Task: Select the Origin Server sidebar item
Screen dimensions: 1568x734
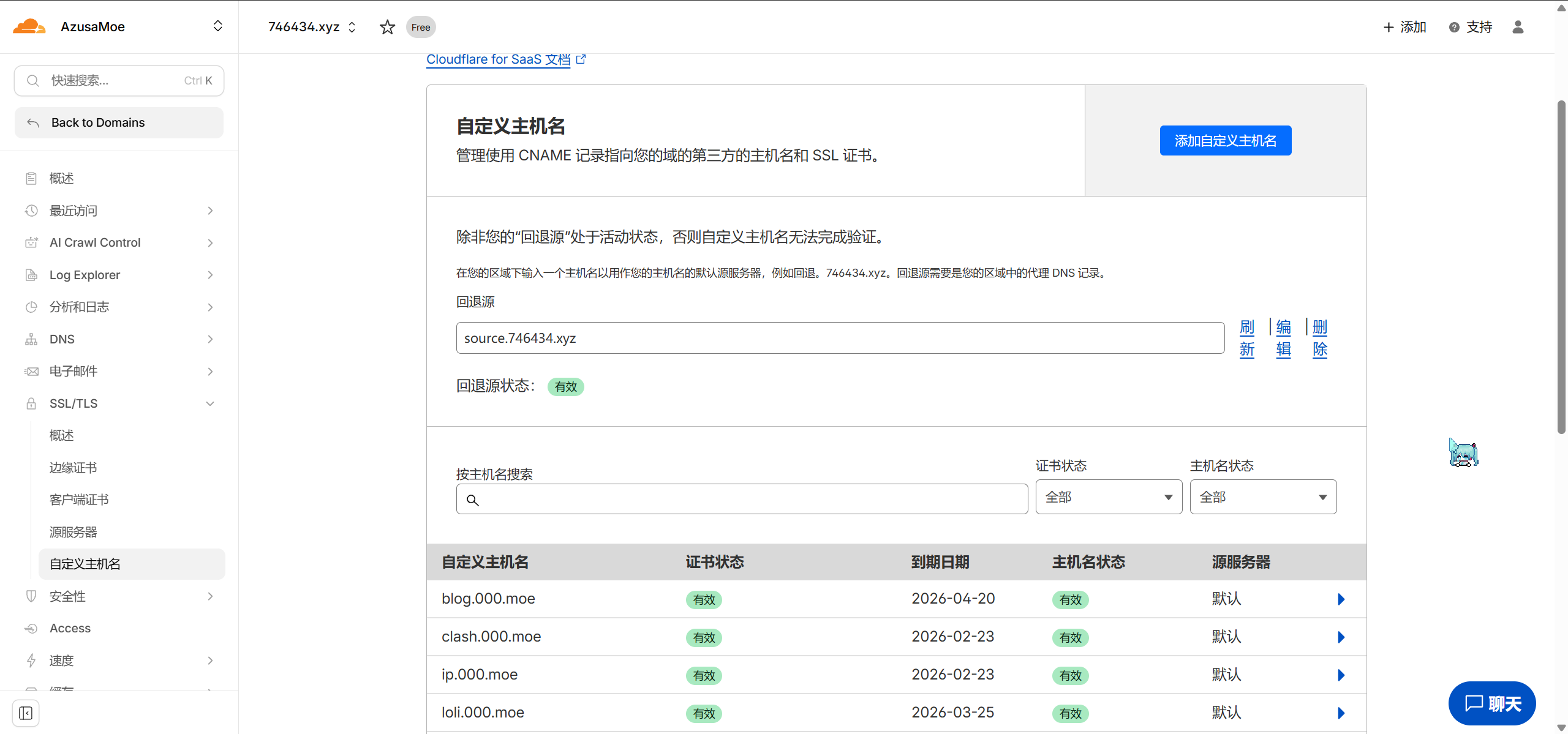Action: coord(73,532)
